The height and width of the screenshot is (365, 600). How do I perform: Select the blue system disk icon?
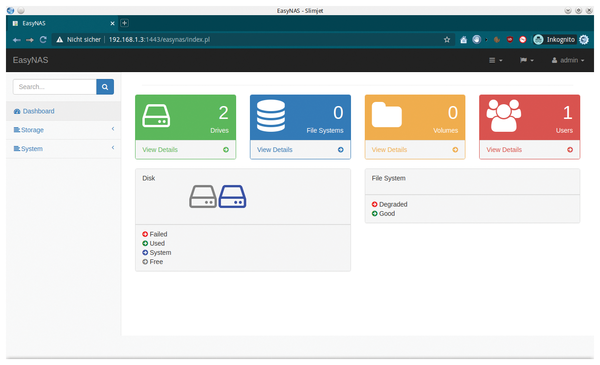click(x=232, y=197)
